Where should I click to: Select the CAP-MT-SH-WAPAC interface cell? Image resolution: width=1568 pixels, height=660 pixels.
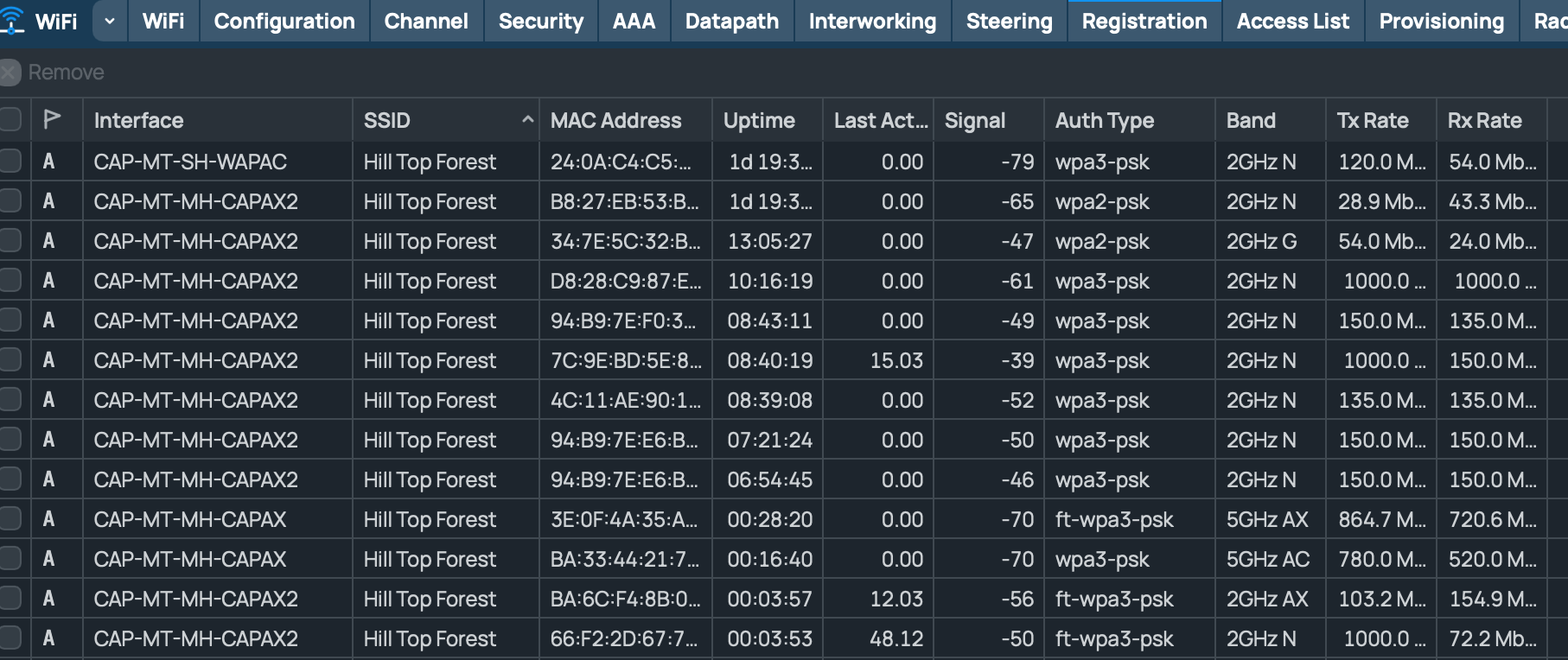click(217, 162)
